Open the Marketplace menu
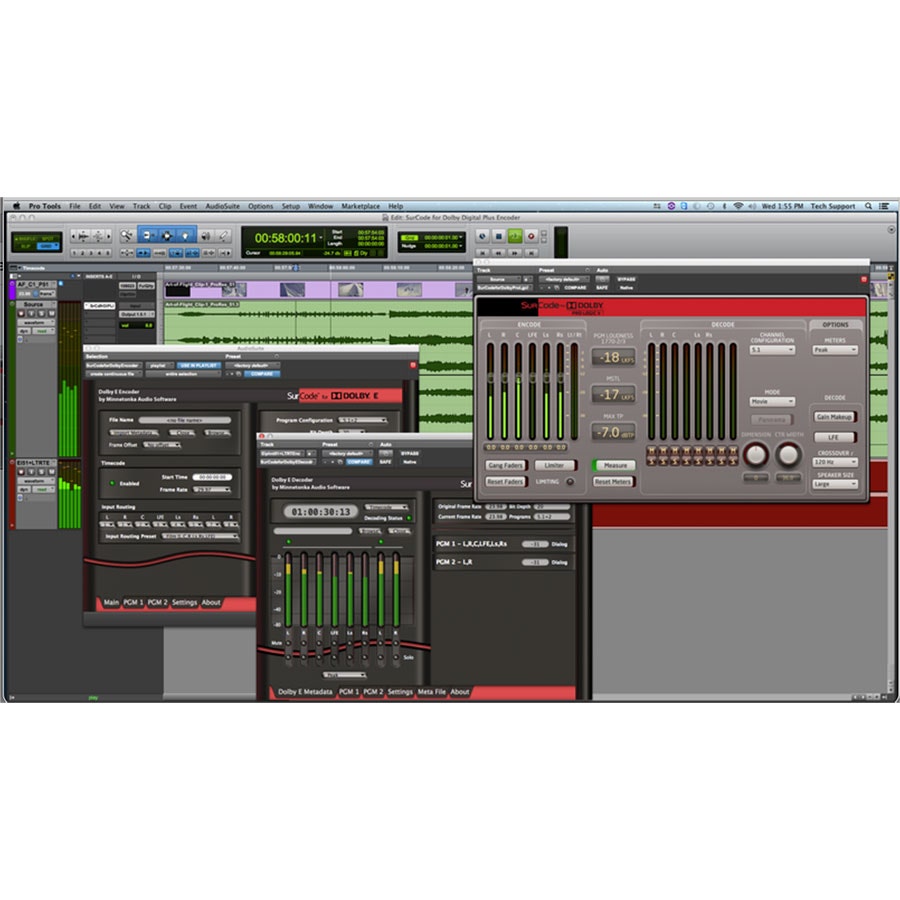 coord(360,206)
